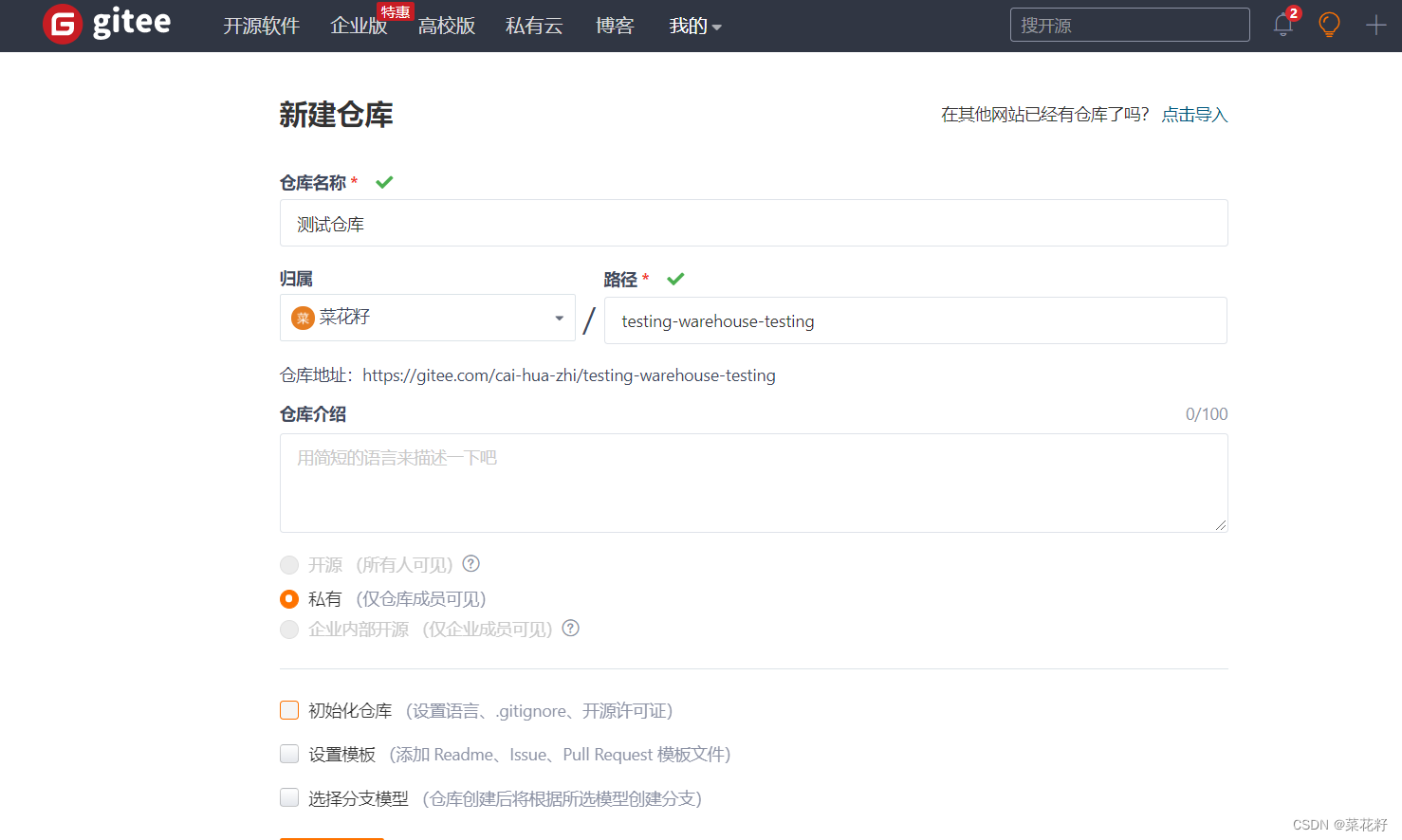Viewport: 1402px width, 840px height.
Task: Click the 新建仓库 heading
Action: pyautogui.click(x=336, y=115)
